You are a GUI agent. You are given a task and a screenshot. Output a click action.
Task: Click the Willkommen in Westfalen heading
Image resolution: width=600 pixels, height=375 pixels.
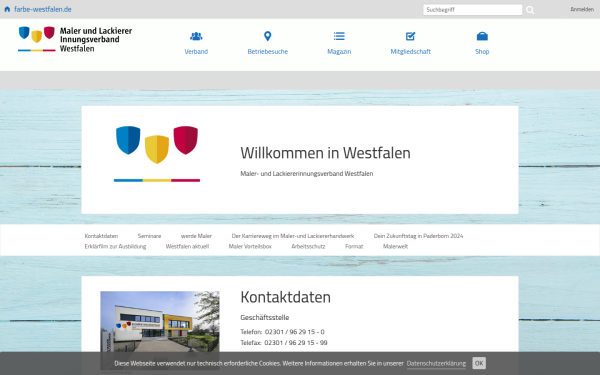(x=325, y=153)
